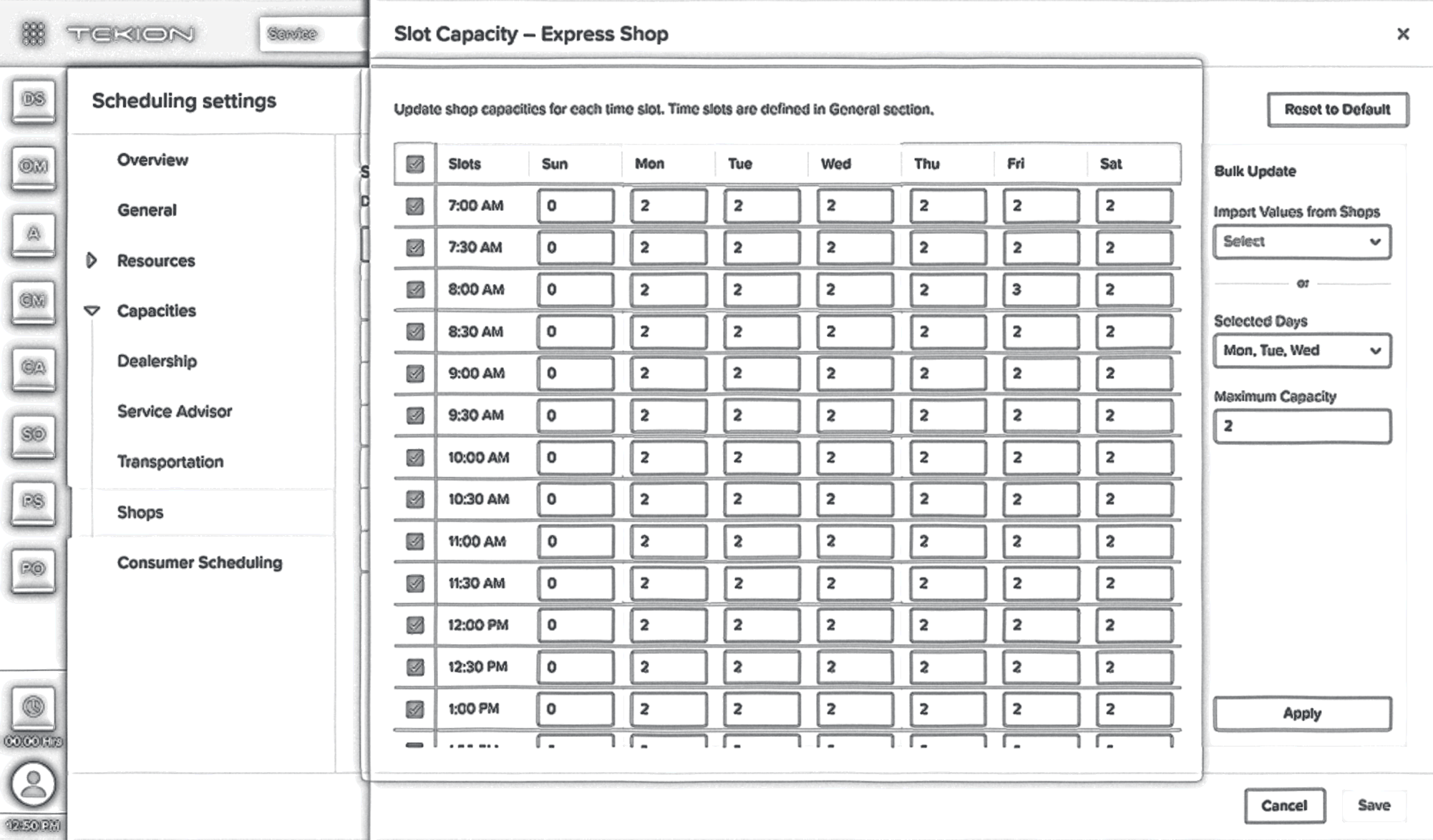This screenshot has width=1433, height=840.
Task: Close the Slot Capacity dialog
Action: click(1403, 34)
